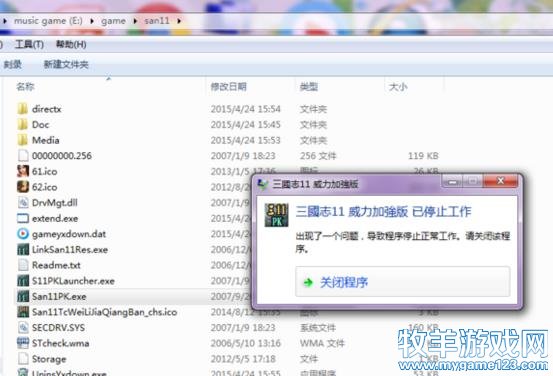Select the Readme.txt file name
Image resolution: width=553 pixels, height=376 pixels.
click(x=56, y=265)
